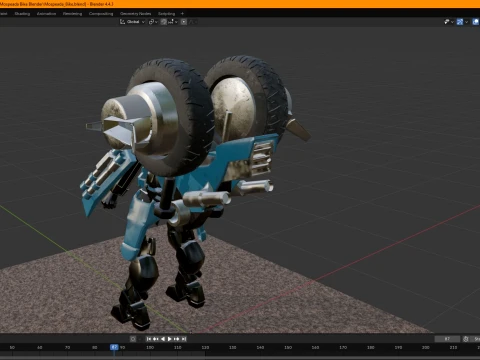Screen dimensions: 480x360
Task: Click the current frame number field
Action: [447, 339]
